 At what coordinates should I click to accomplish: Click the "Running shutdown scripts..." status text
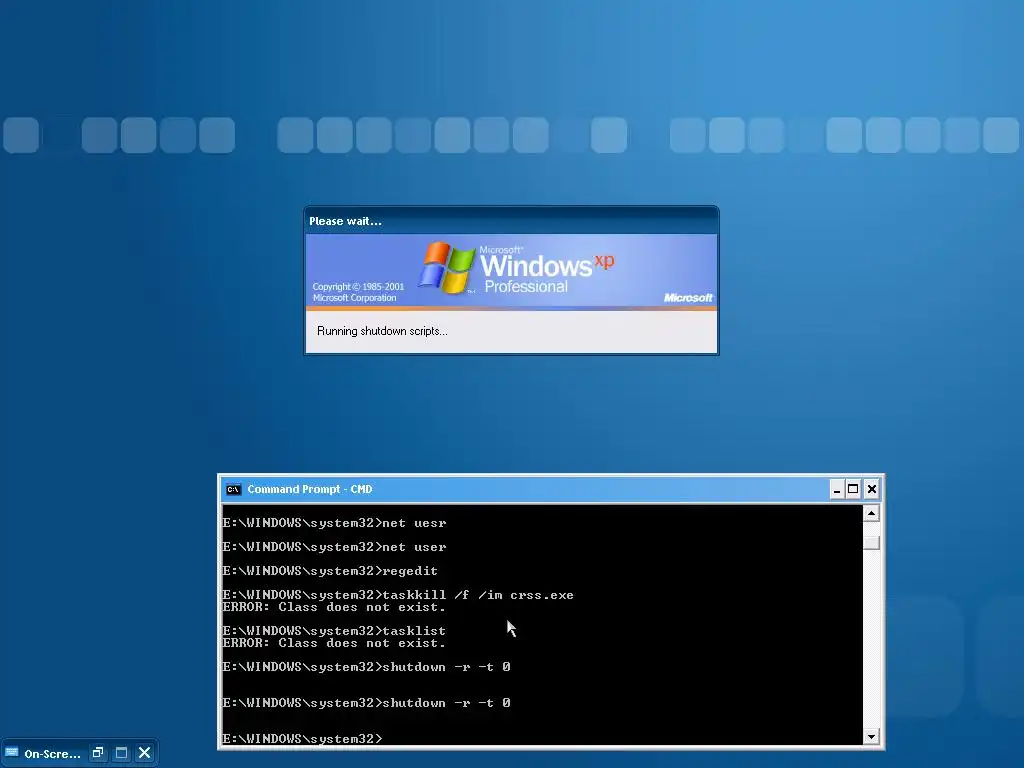[x=382, y=331]
